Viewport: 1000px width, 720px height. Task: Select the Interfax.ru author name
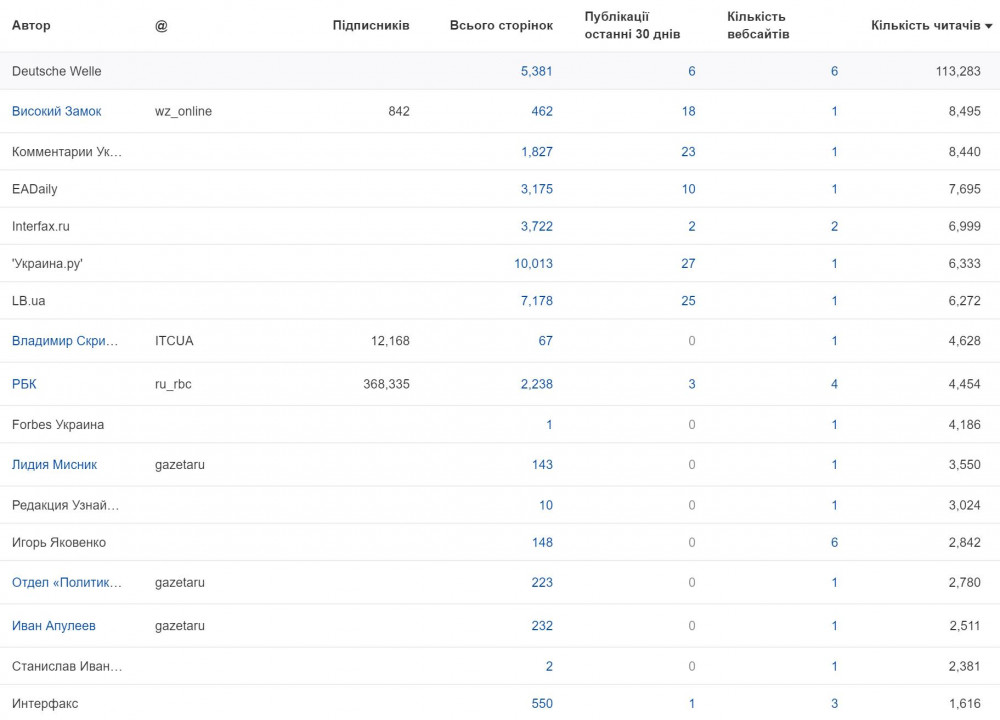(x=41, y=226)
